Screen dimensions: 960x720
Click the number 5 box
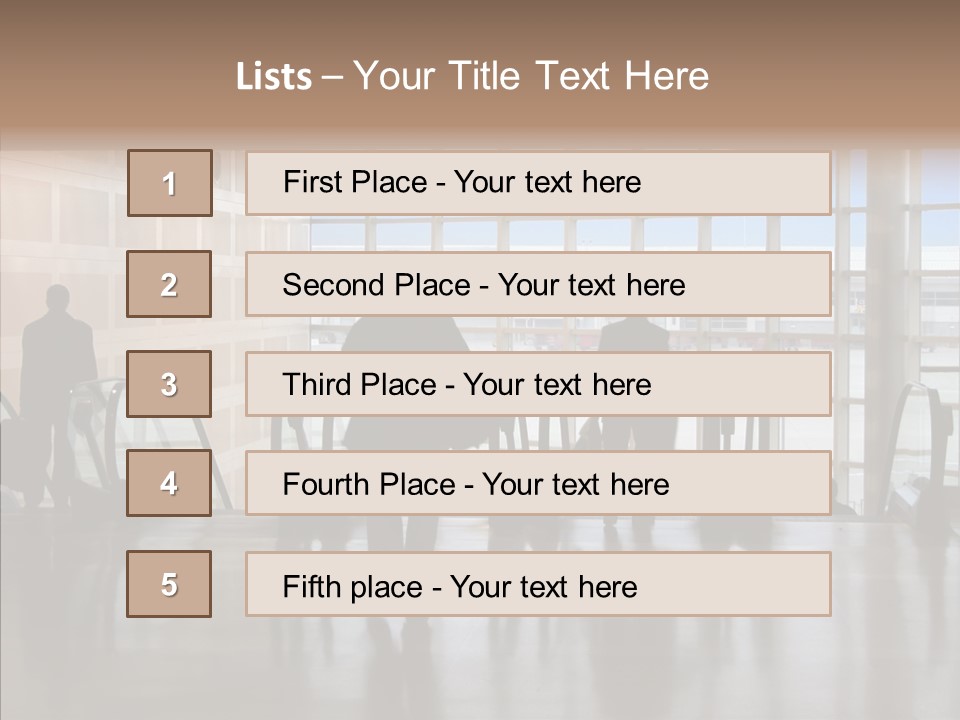pyautogui.click(x=169, y=584)
